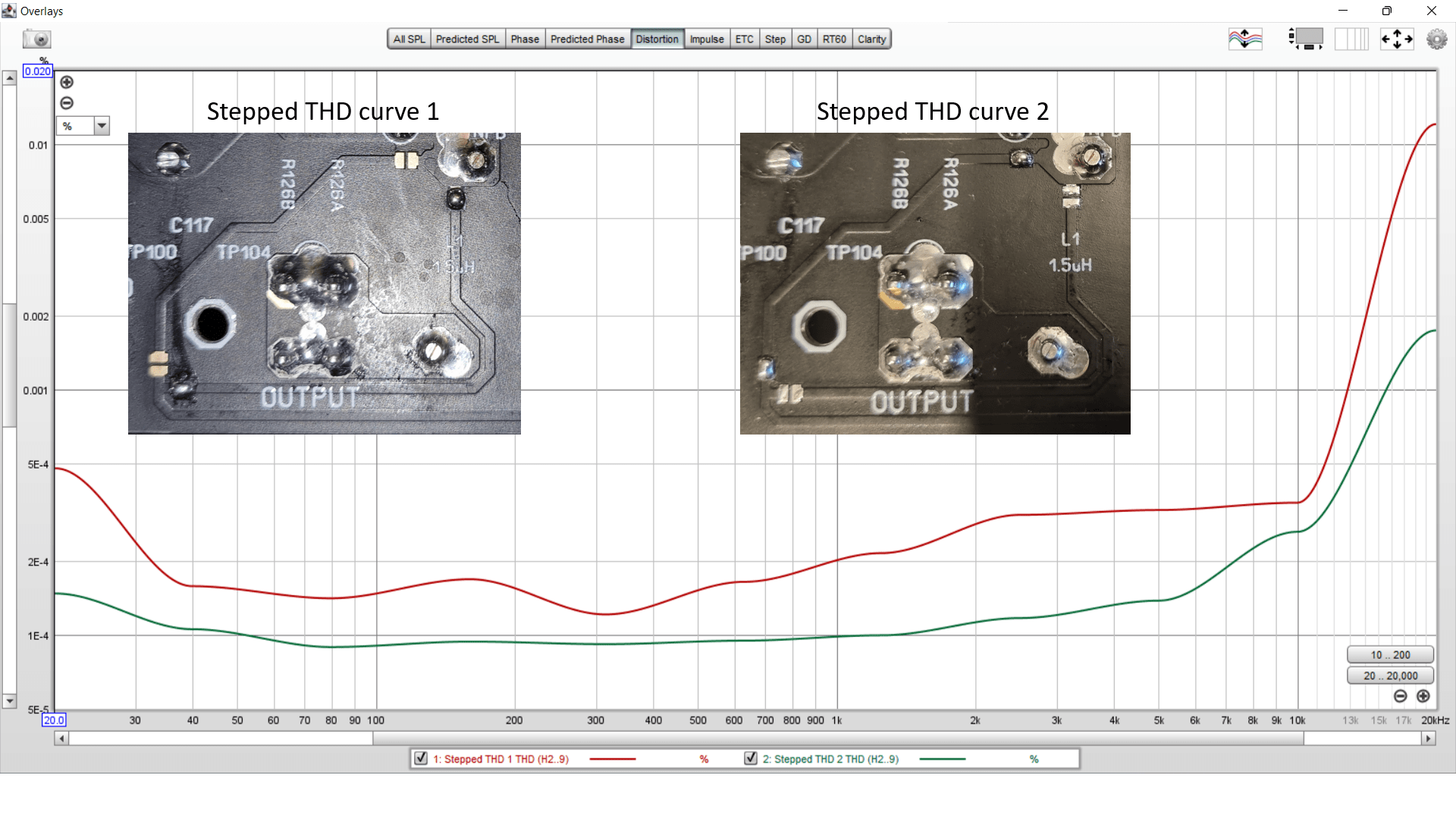Restore down the Overlays window
The width and height of the screenshot is (1456, 819).
point(1387,11)
